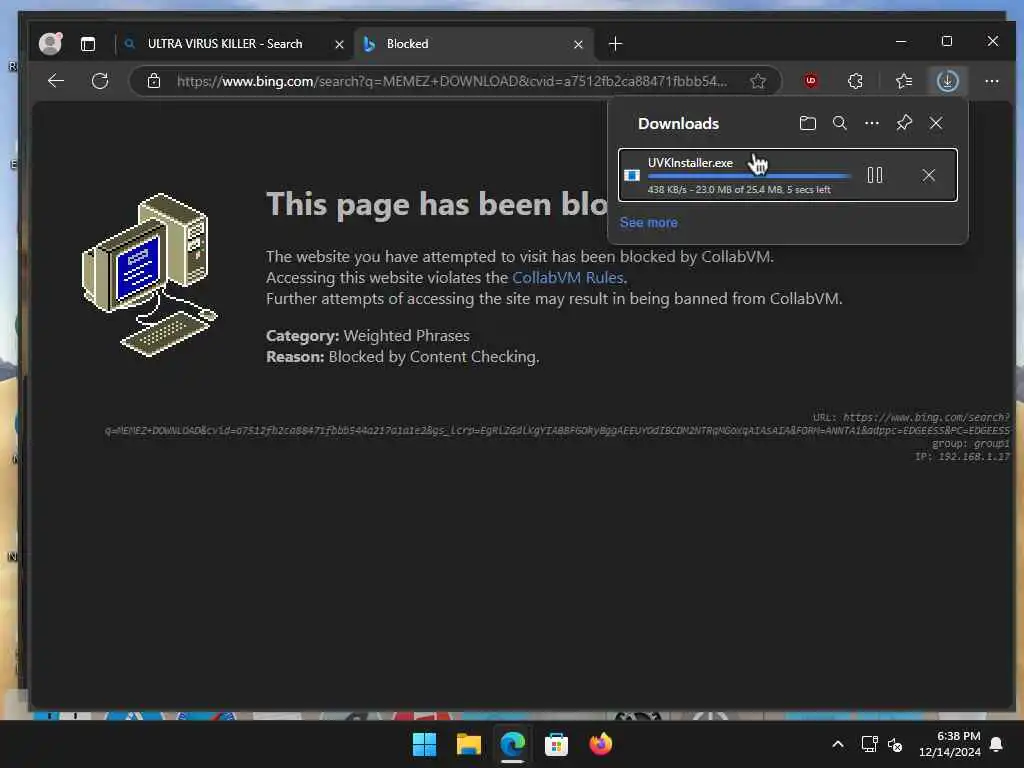Click the retro computer illustration
The width and height of the screenshot is (1024, 768).
149,275
